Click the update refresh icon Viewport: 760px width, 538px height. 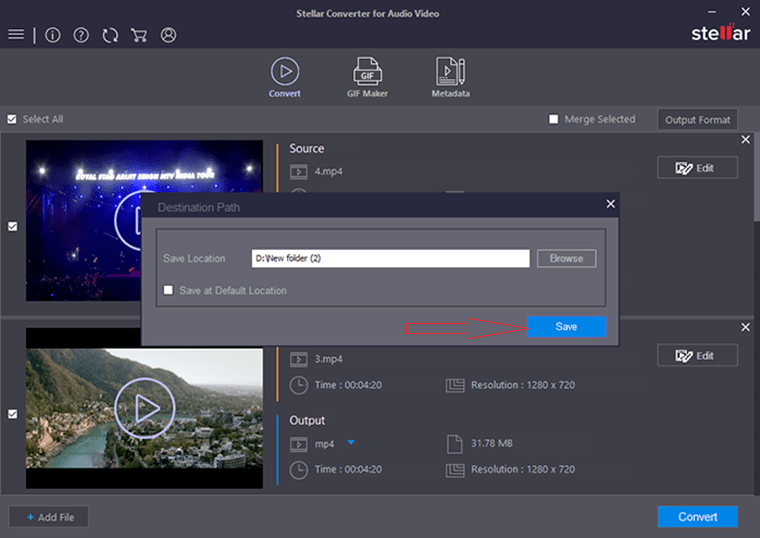point(110,35)
